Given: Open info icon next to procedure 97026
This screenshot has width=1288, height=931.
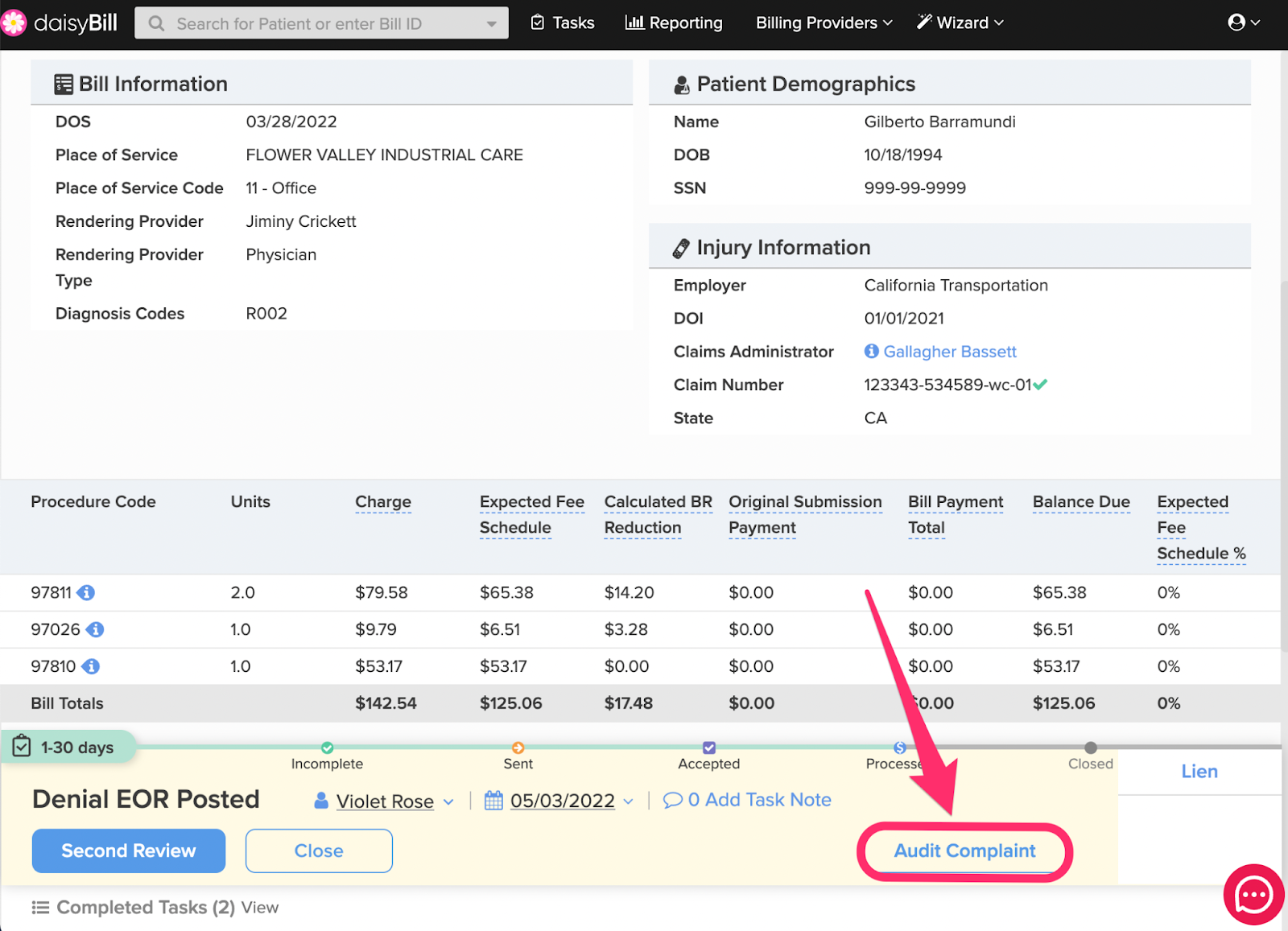Looking at the screenshot, I should coord(95,630).
